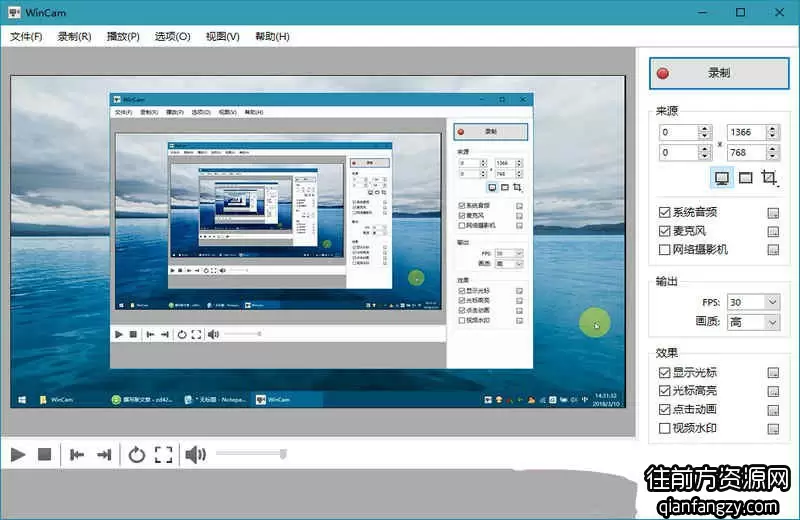This screenshot has height=520, width=800.
Task: Toggle 光标高亮 checkbox
Action: 664,391
